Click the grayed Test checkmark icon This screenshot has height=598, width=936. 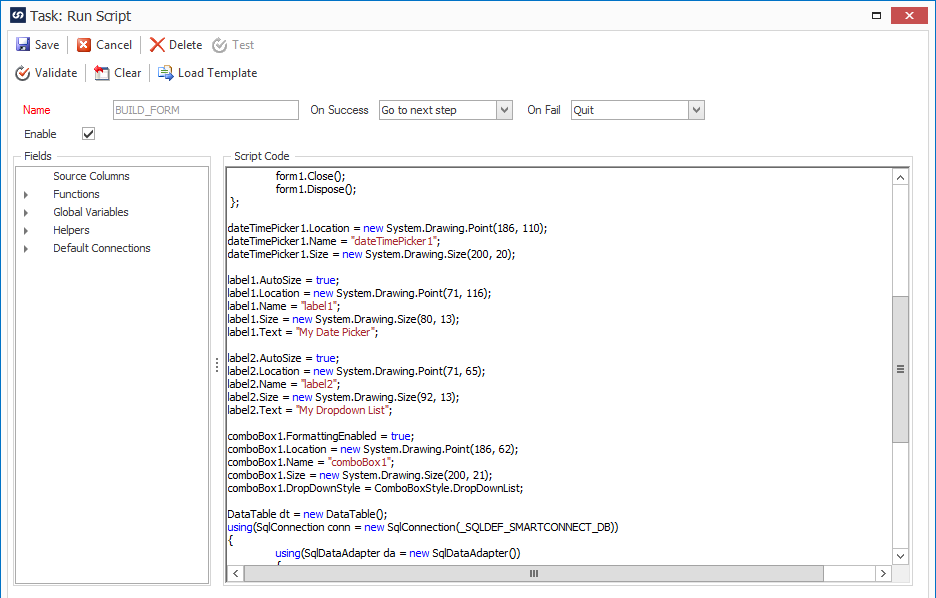point(220,45)
